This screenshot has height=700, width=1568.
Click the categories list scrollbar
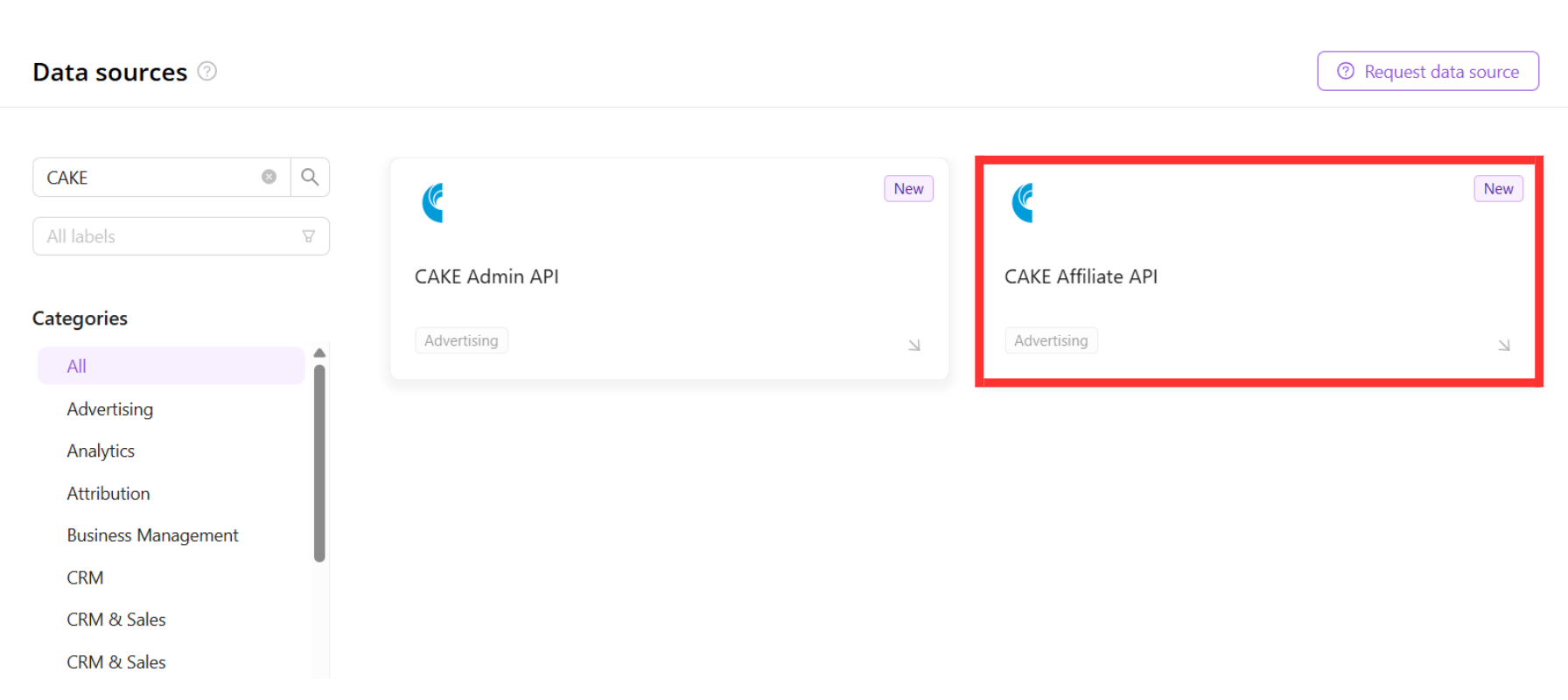click(x=319, y=464)
